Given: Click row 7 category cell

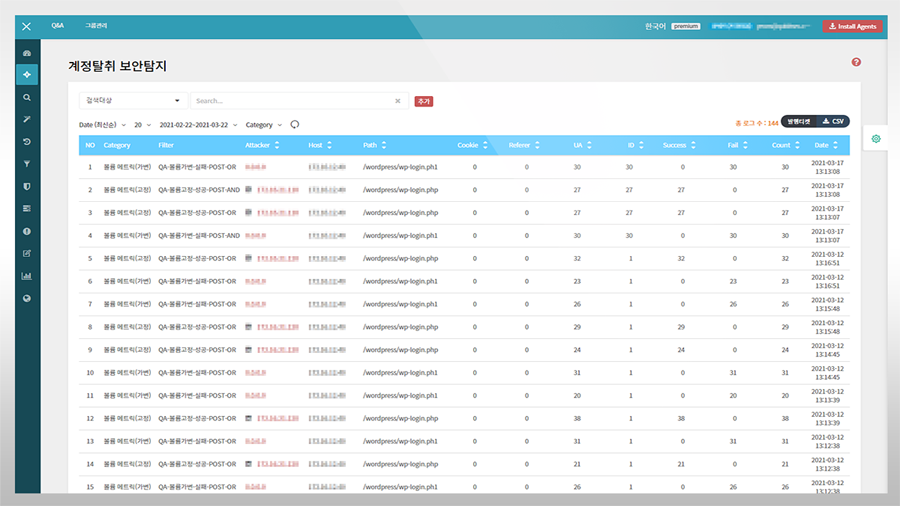Looking at the screenshot, I should [127, 304].
